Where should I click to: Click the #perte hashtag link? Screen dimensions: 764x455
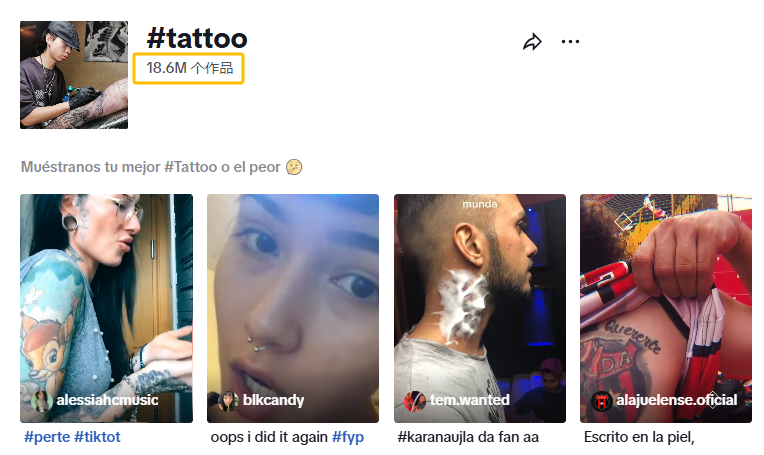point(46,437)
